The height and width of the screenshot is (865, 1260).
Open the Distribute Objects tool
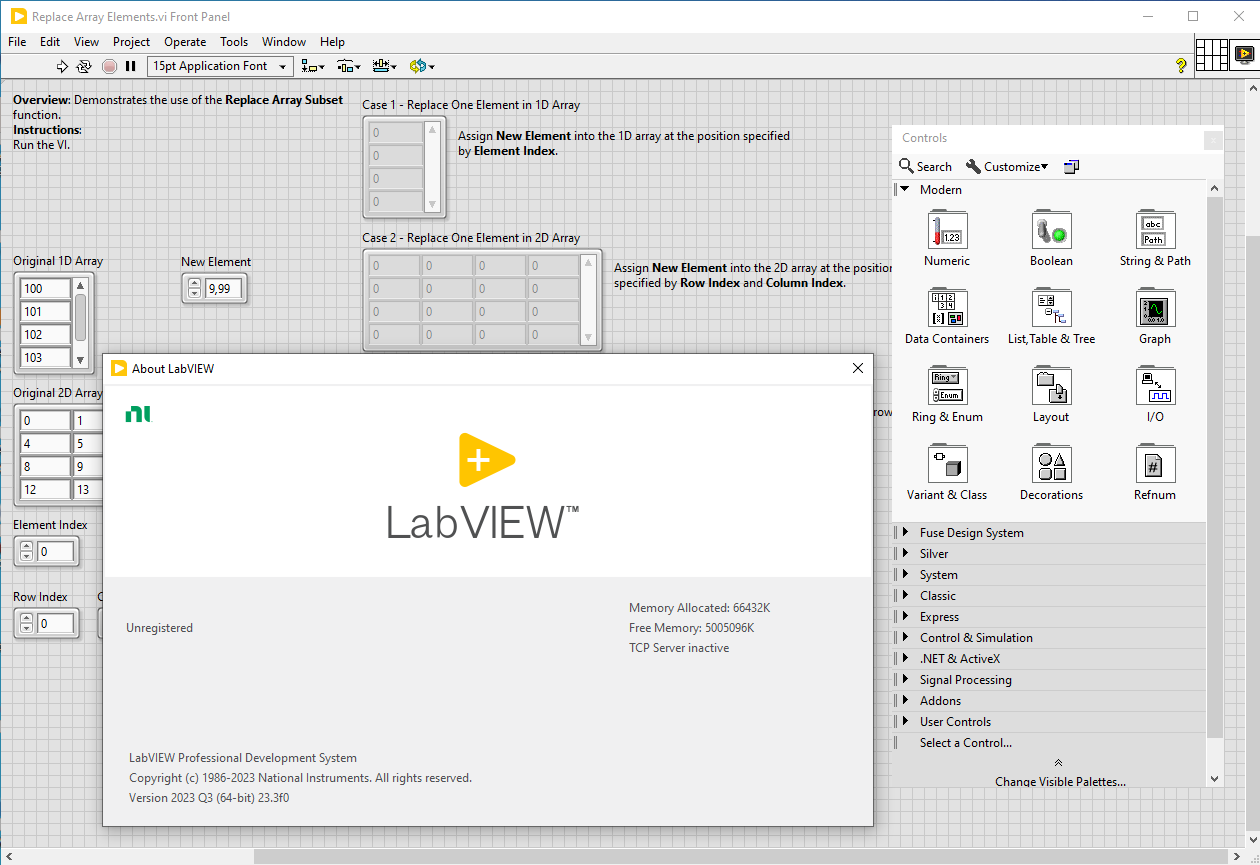(x=348, y=66)
